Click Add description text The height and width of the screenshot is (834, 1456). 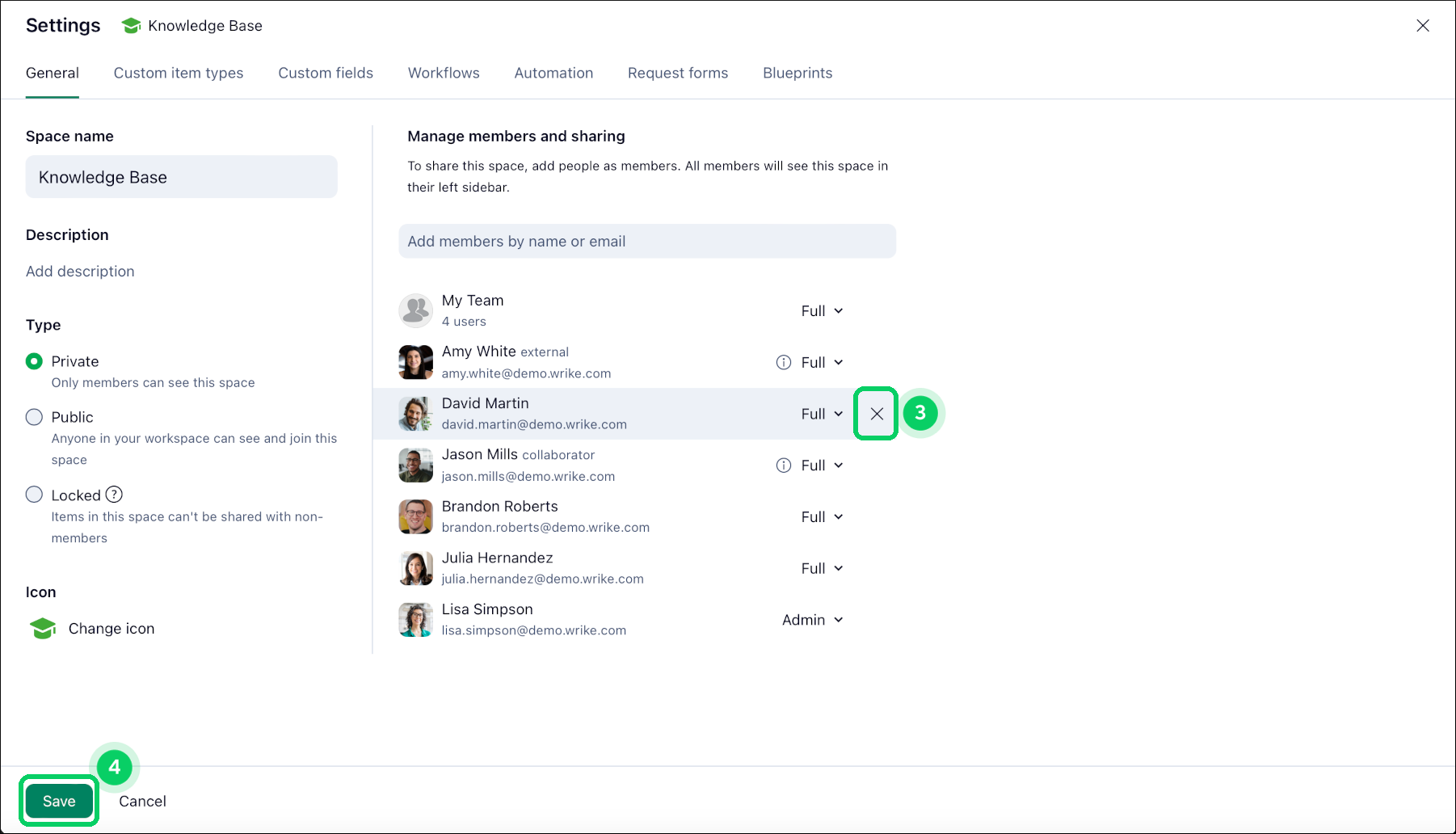(80, 272)
